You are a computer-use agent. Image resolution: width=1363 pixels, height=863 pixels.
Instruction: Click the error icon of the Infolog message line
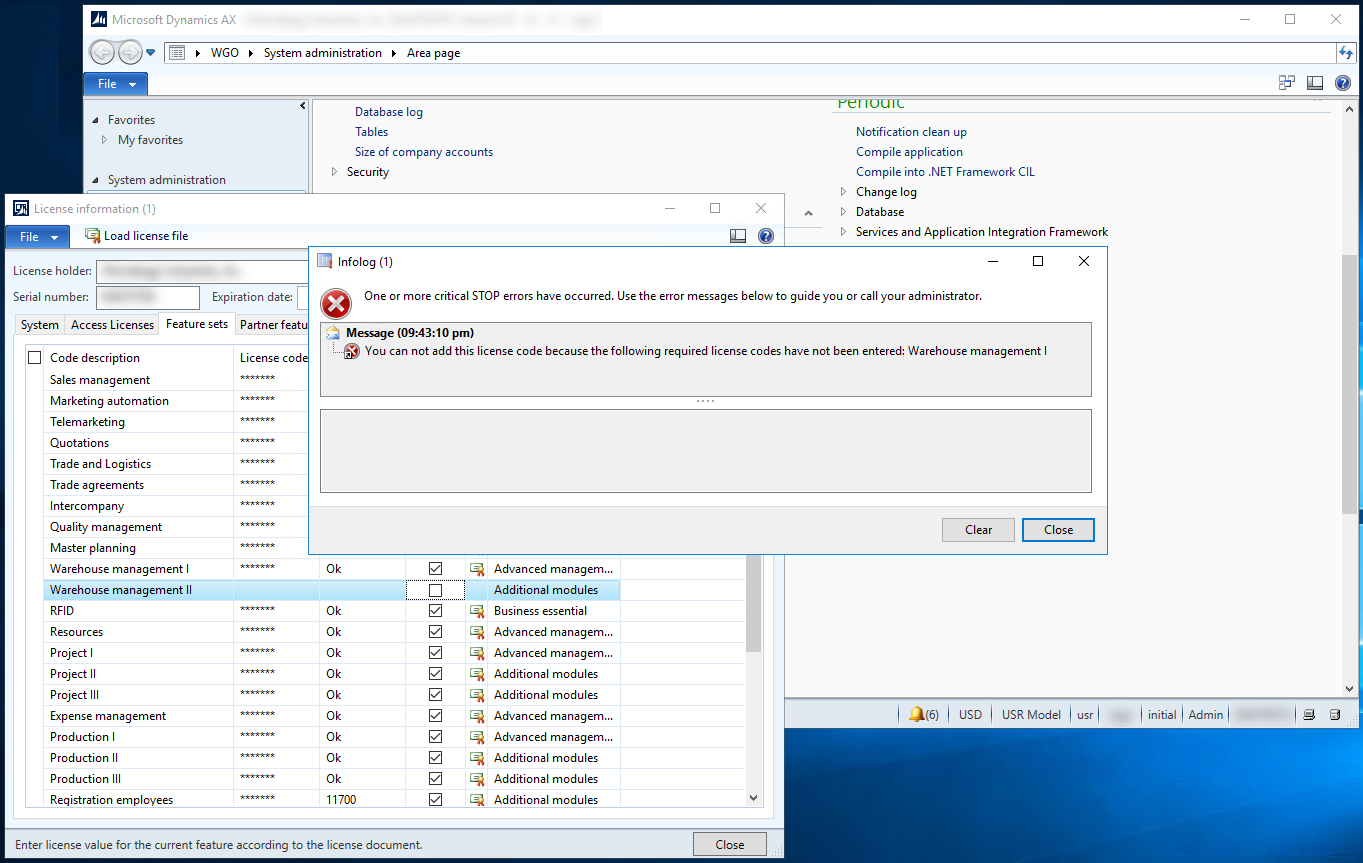click(x=351, y=351)
